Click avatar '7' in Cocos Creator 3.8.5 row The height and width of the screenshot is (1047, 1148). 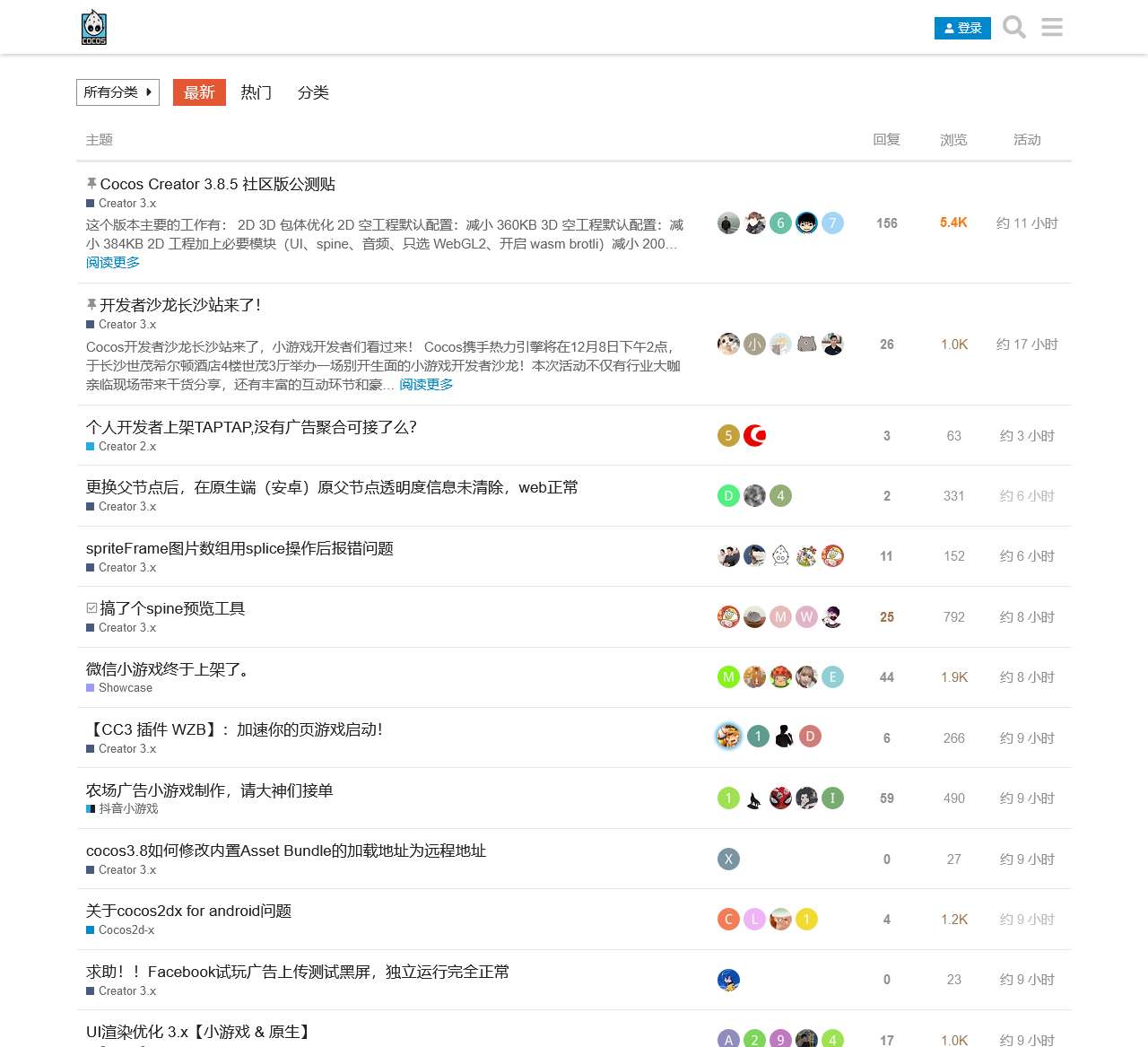tap(832, 223)
